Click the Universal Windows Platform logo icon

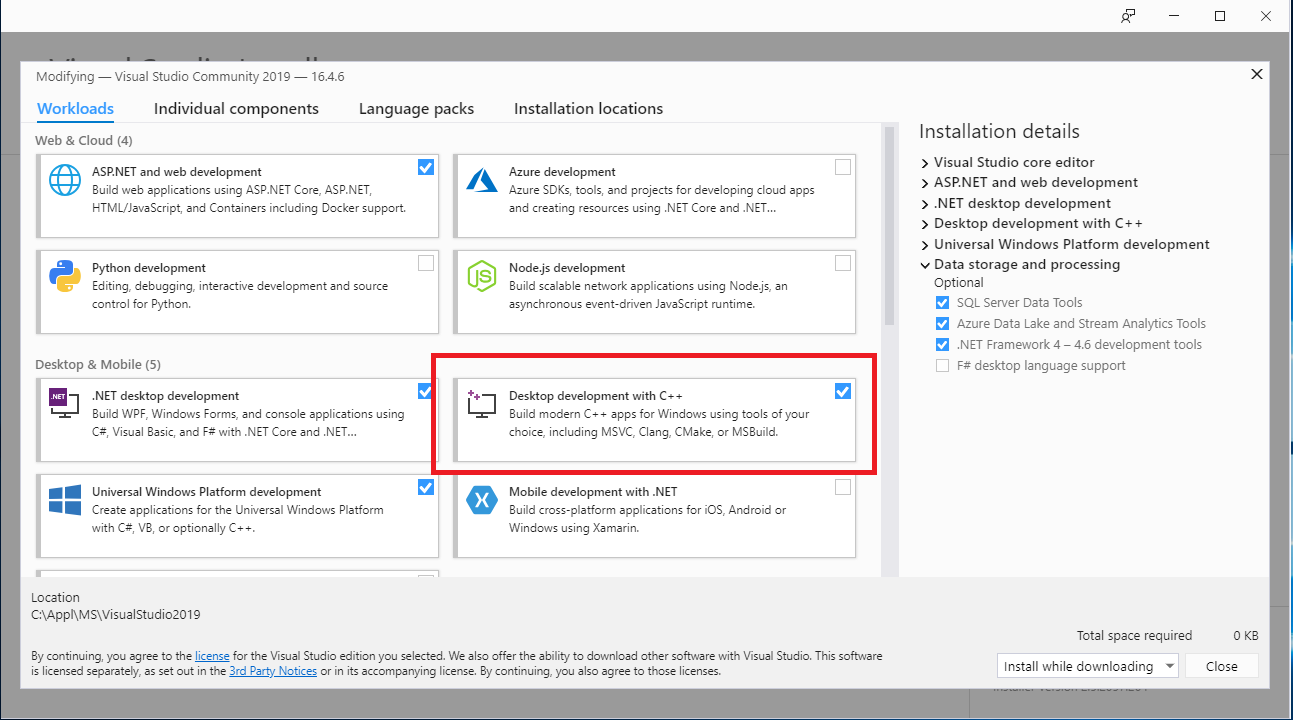point(65,500)
